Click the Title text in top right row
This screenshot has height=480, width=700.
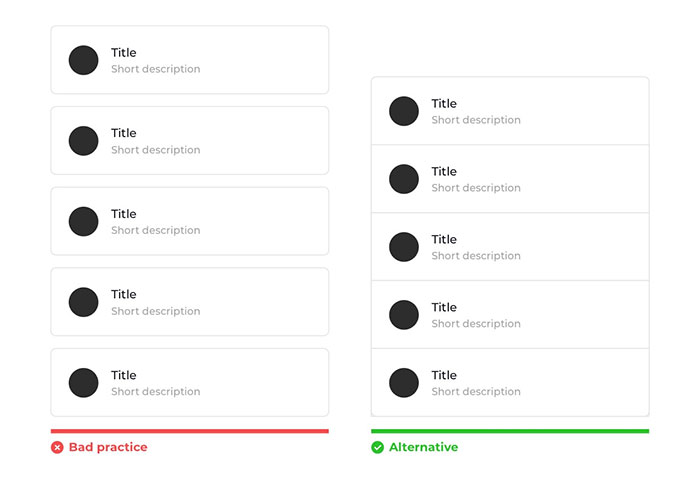coord(444,104)
